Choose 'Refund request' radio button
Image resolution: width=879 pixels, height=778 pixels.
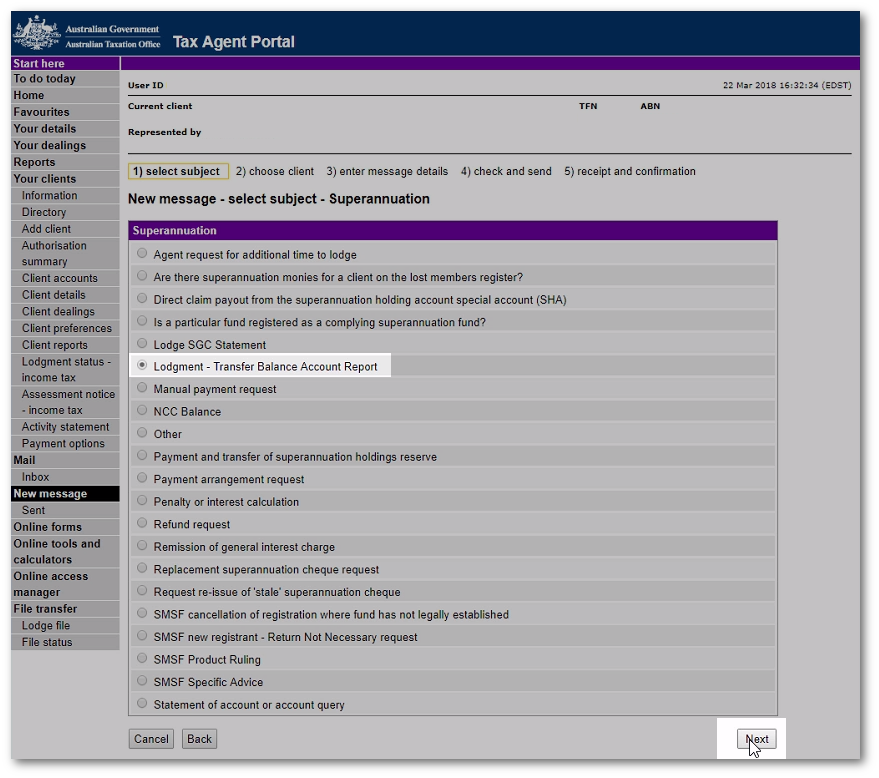pos(142,523)
